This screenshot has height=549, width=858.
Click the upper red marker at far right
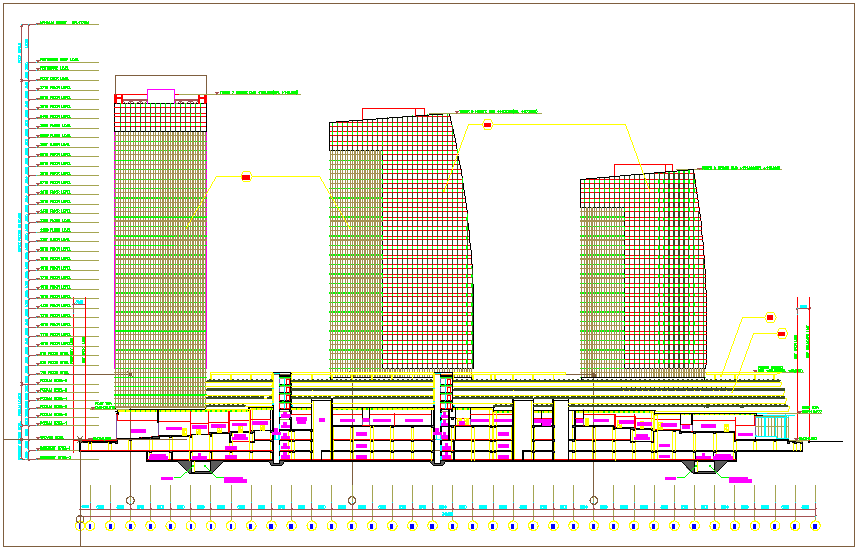tap(770, 317)
